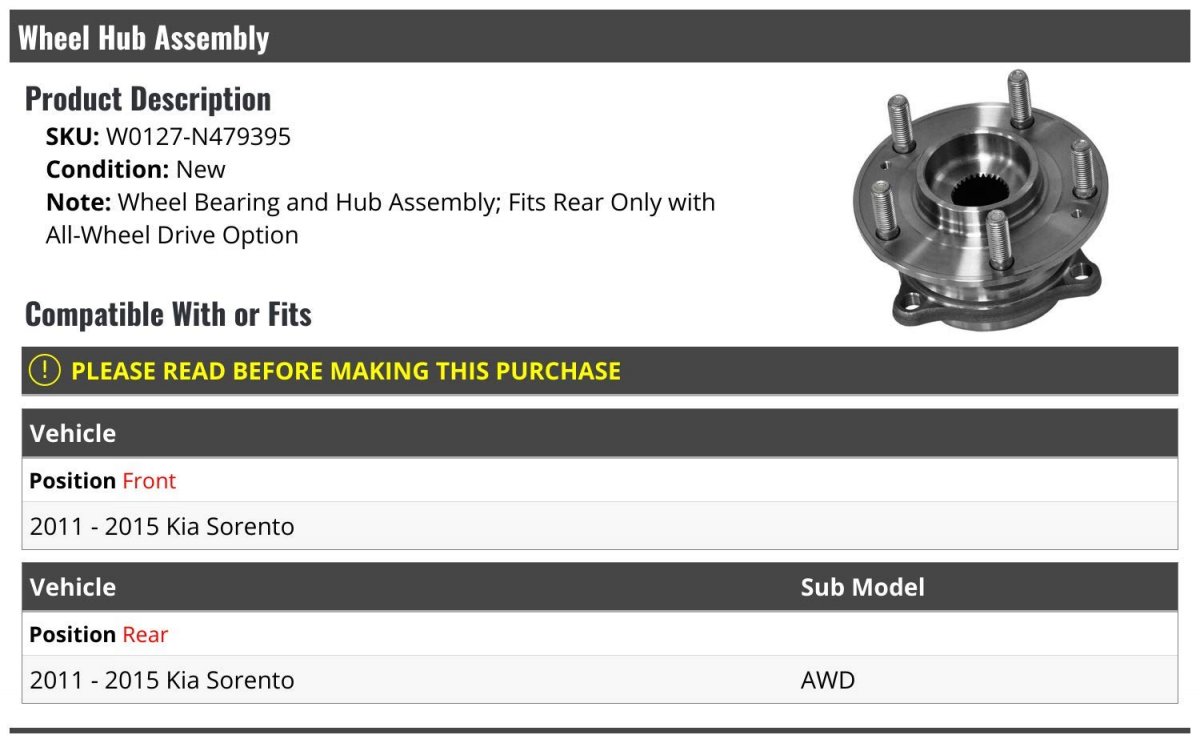The height and width of the screenshot is (743, 1200).
Task: Click the Vehicle header of Front table
Action: pyautogui.click(x=73, y=434)
